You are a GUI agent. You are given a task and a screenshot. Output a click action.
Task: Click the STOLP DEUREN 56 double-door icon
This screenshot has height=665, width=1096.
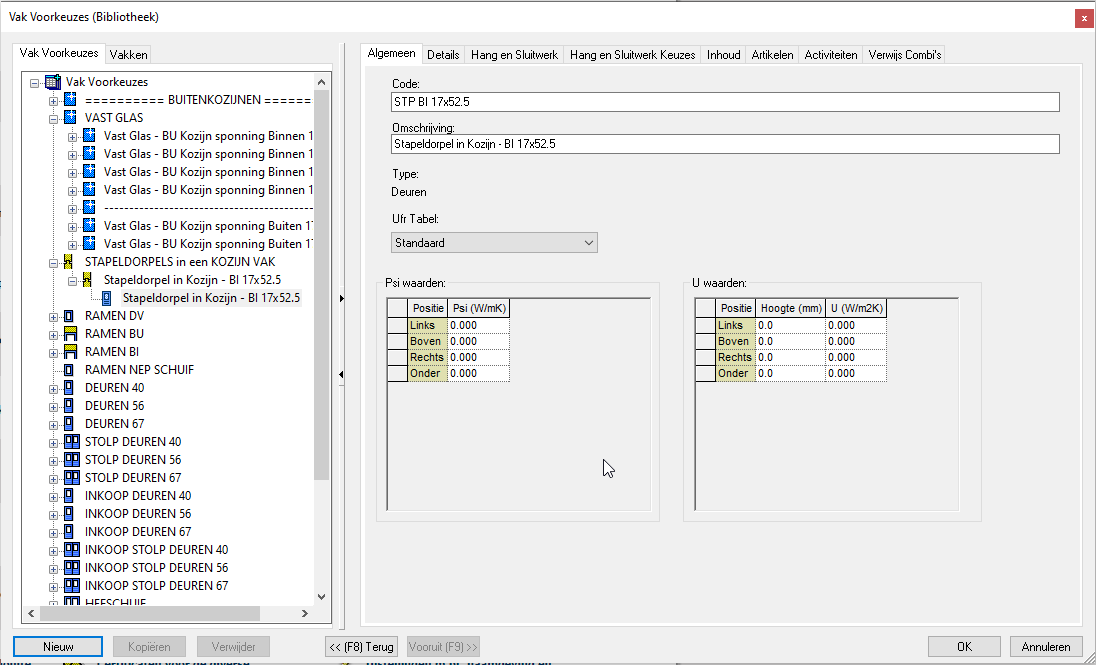pyautogui.click(x=72, y=460)
